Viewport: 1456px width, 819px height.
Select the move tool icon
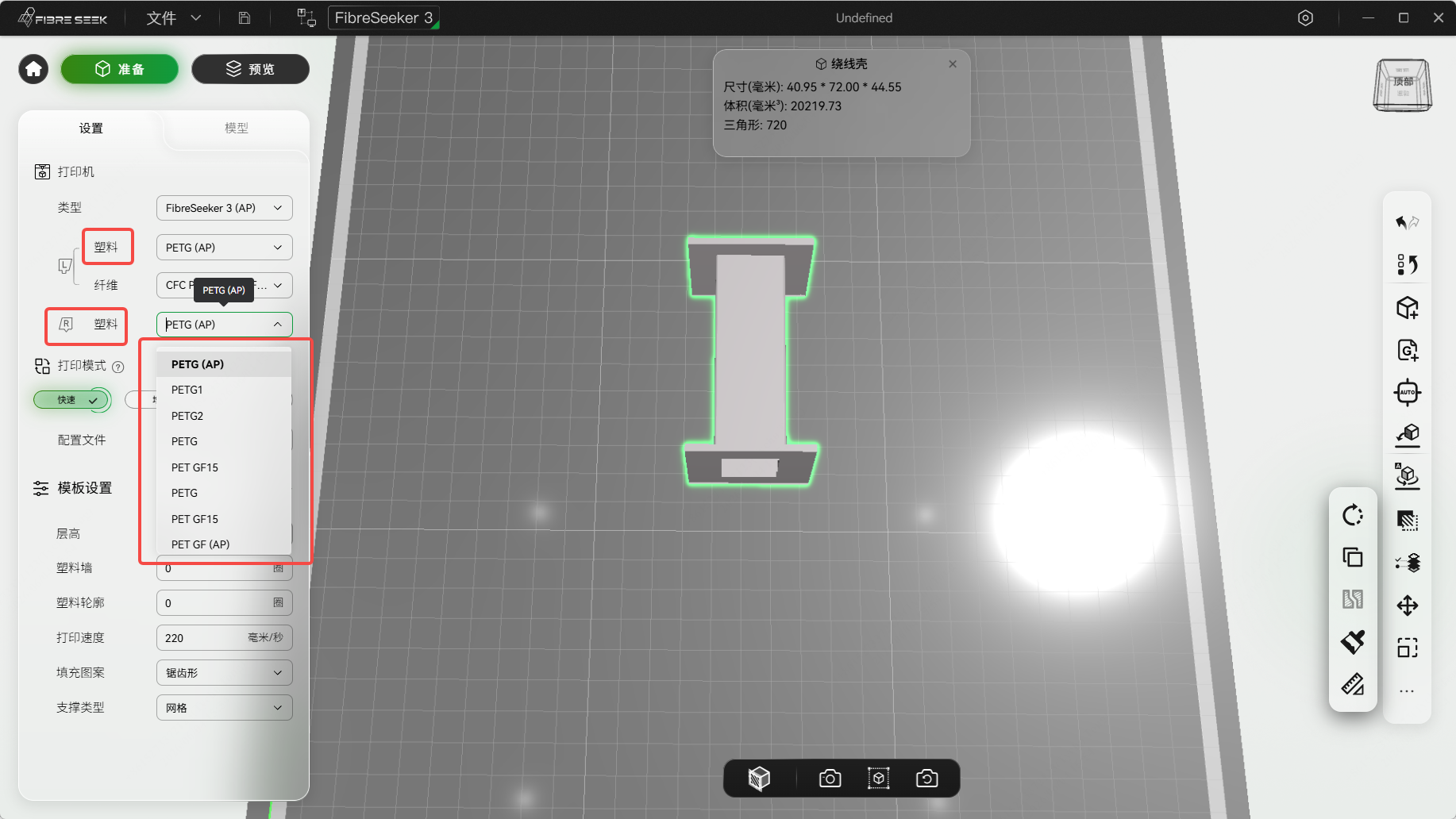[x=1407, y=606]
